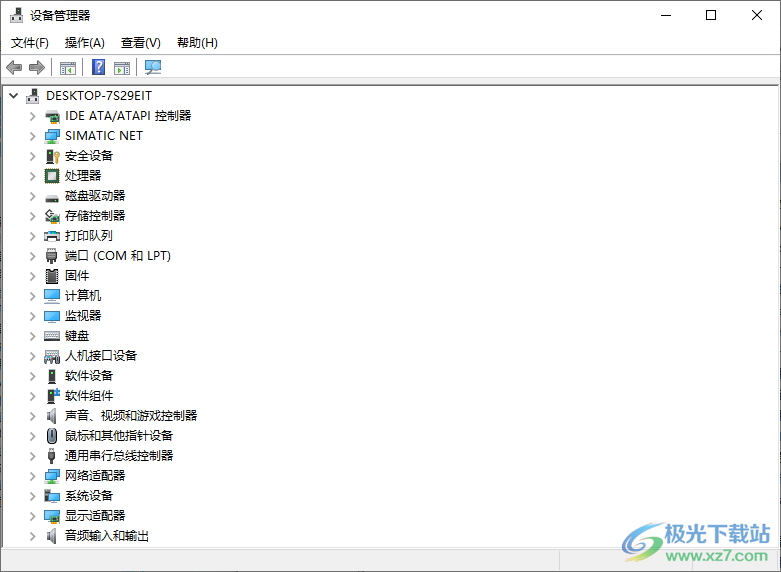Expand the 处理器 category

[x=32, y=176]
